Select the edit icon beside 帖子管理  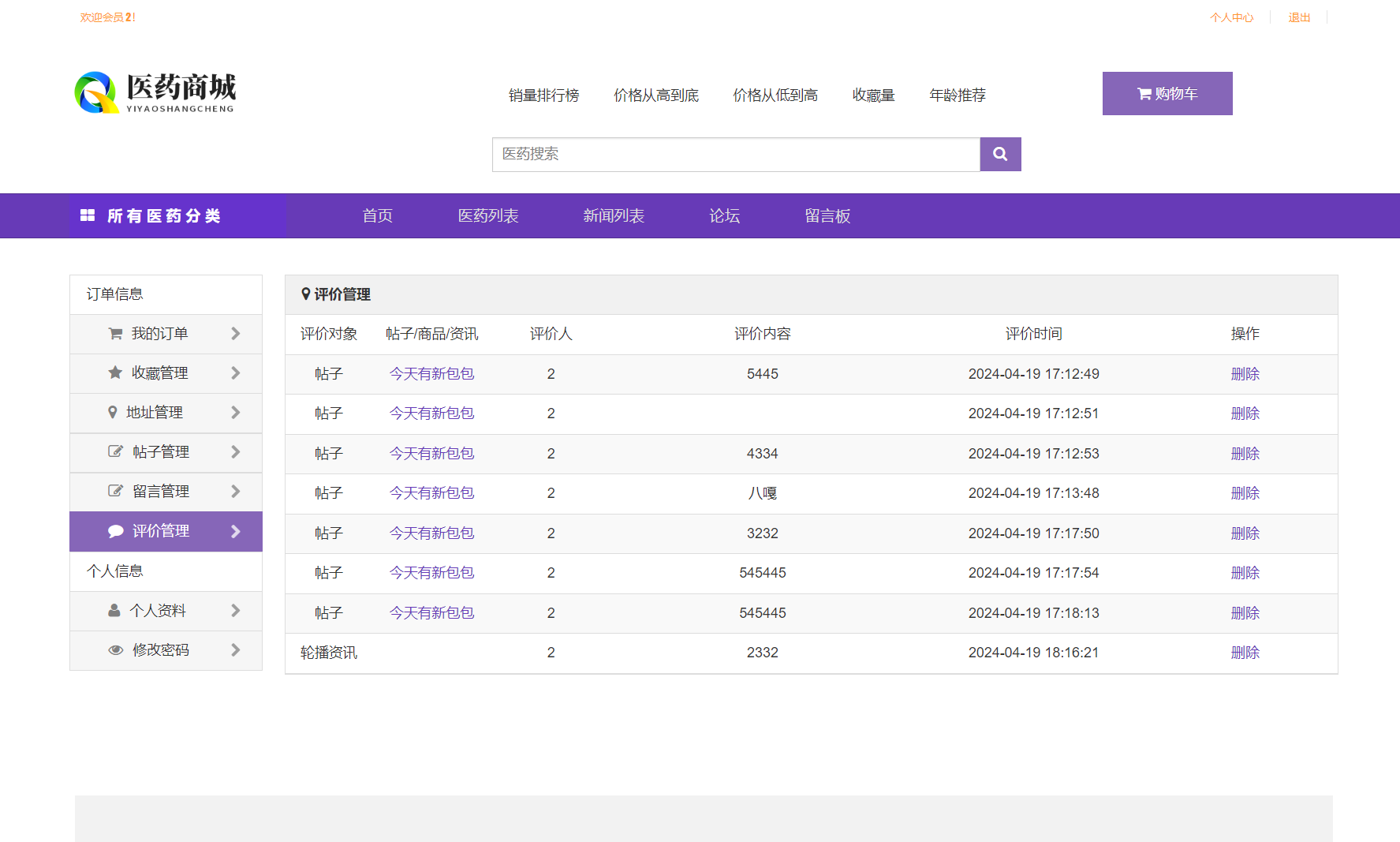point(115,451)
